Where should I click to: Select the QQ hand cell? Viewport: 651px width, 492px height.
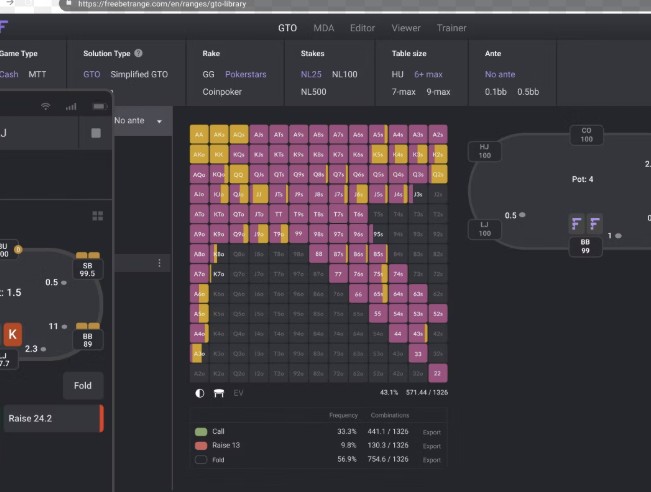coord(239,174)
